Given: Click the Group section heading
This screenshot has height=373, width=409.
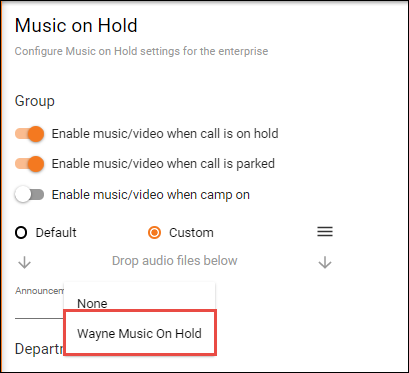Looking at the screenshot, I should click(35, 101).
